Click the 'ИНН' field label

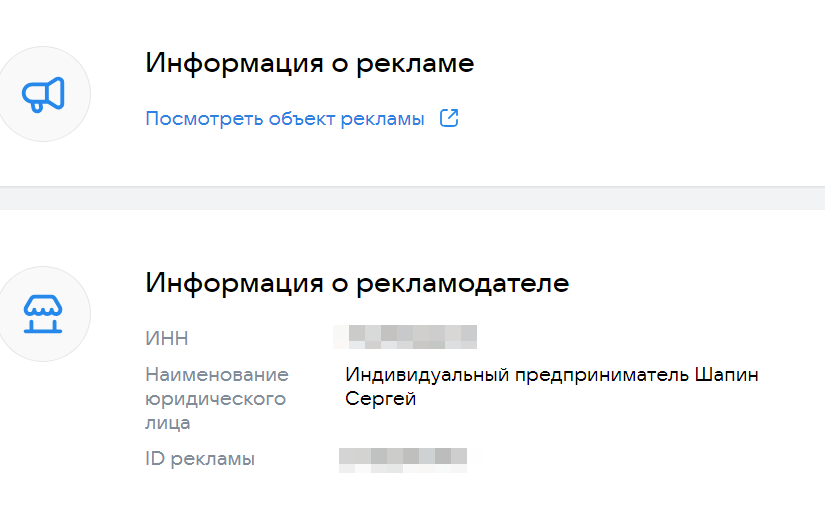167,337
